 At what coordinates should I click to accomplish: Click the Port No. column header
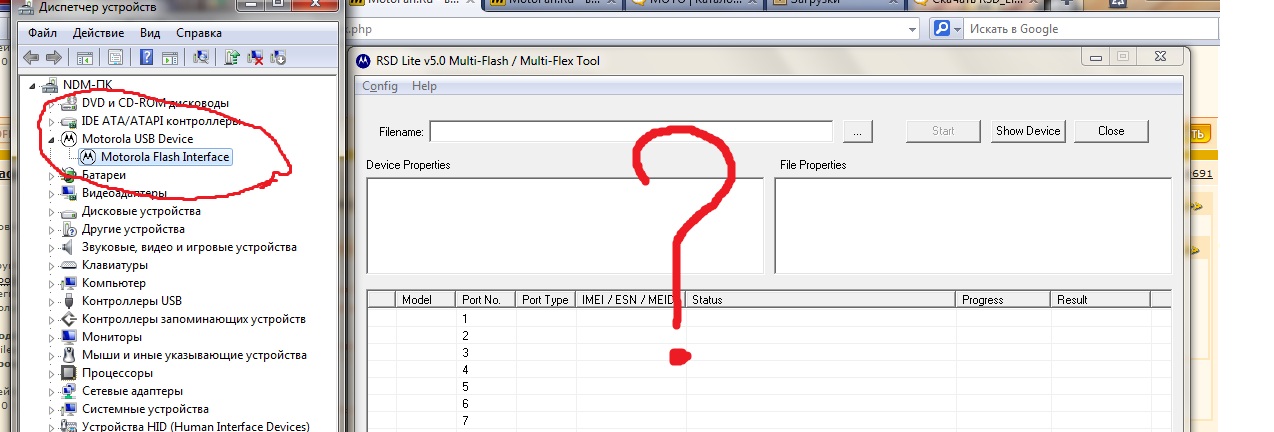click(x=487, y=299)
